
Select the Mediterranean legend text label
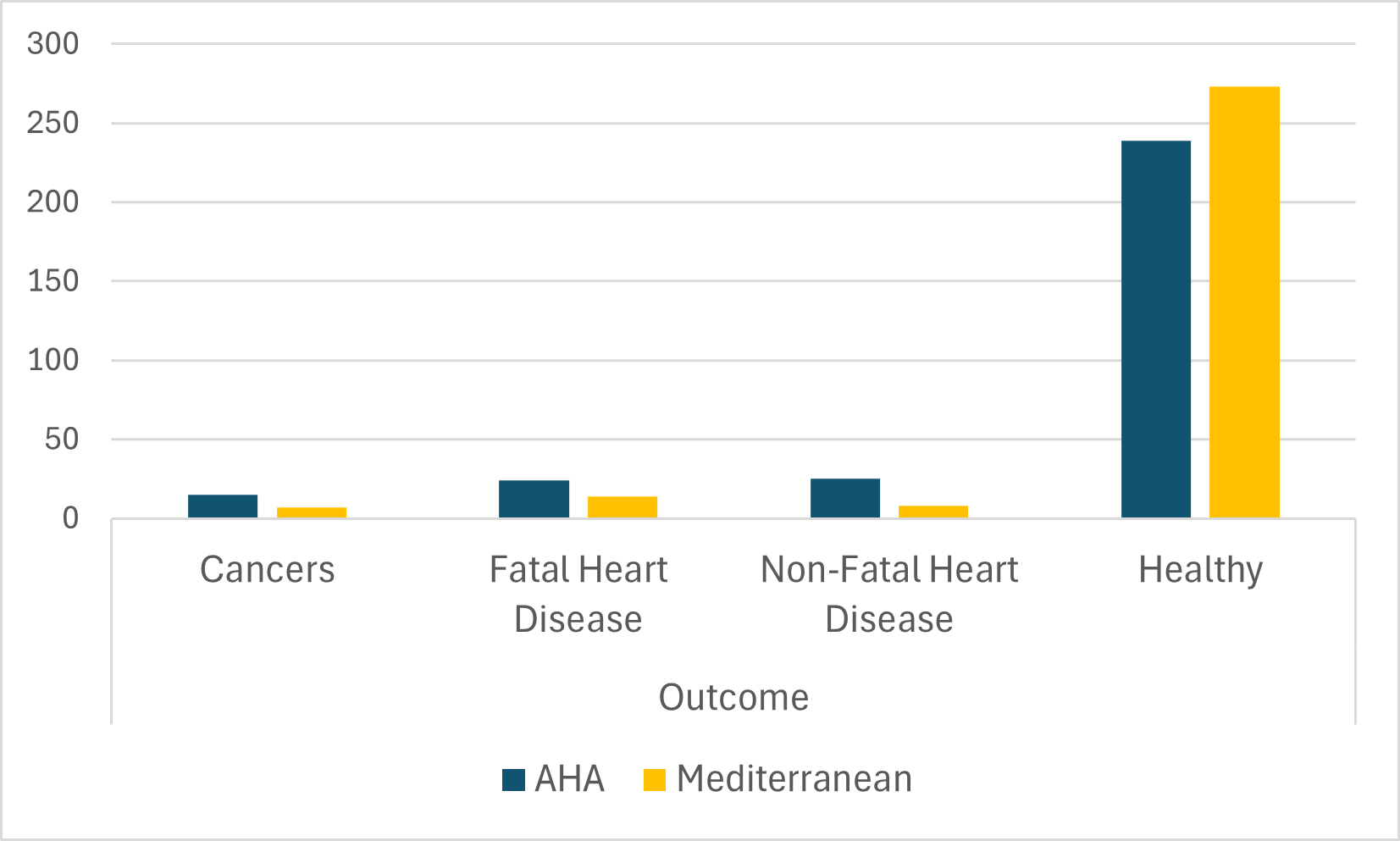[x=794, y=779]
